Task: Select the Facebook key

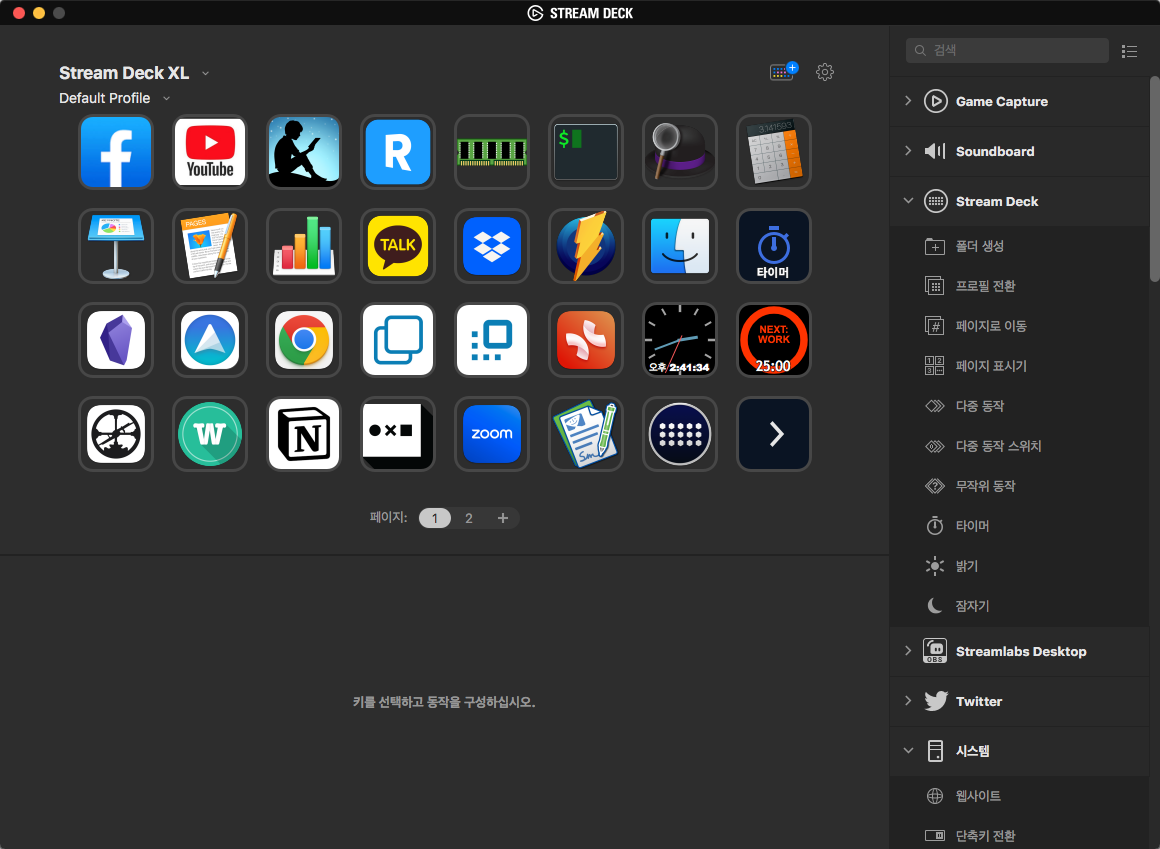Action: pyautogui.click(x=116, y=152)
